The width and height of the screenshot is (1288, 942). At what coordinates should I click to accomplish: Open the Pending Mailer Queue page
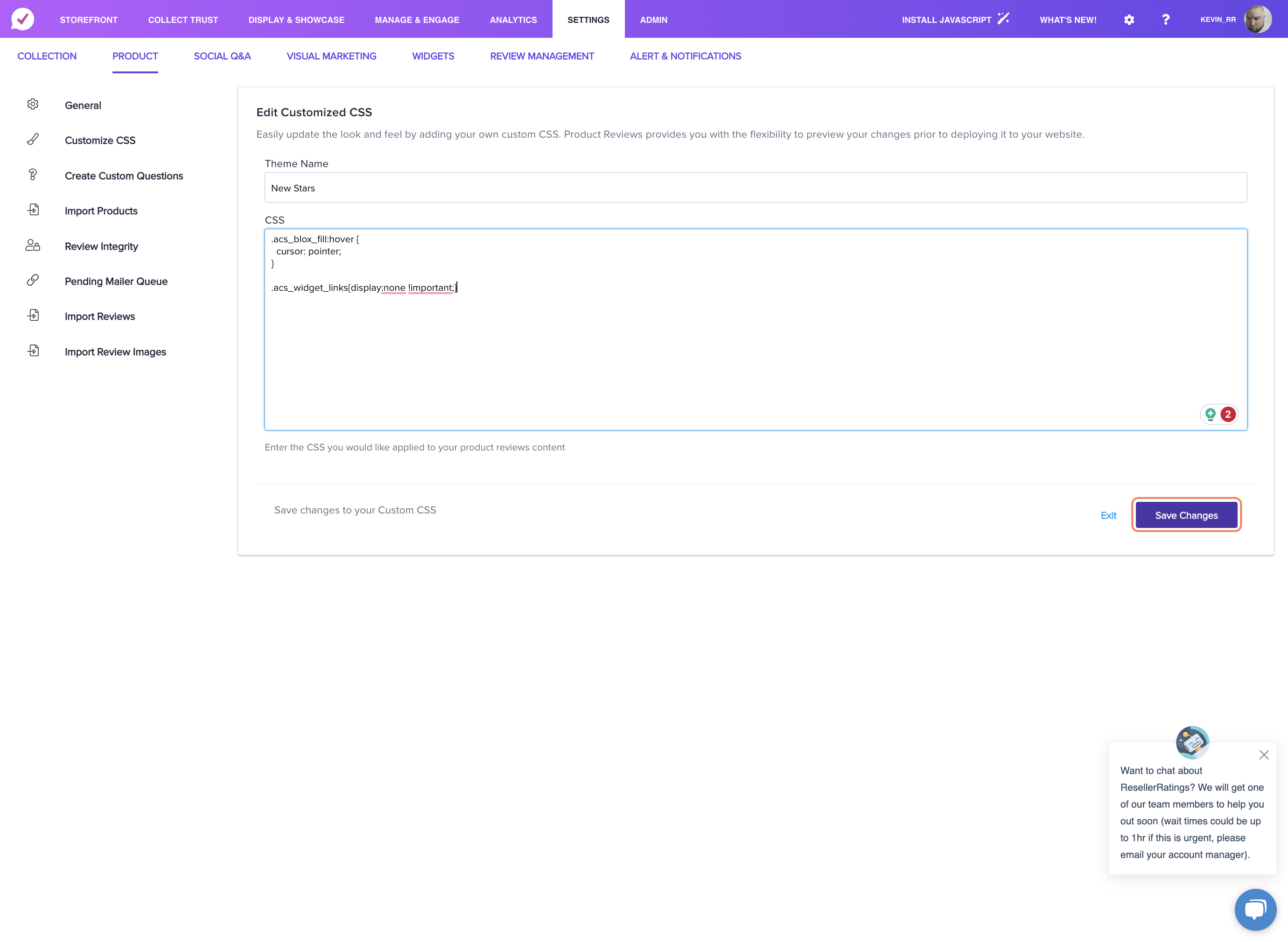click(x=116, y=281)
